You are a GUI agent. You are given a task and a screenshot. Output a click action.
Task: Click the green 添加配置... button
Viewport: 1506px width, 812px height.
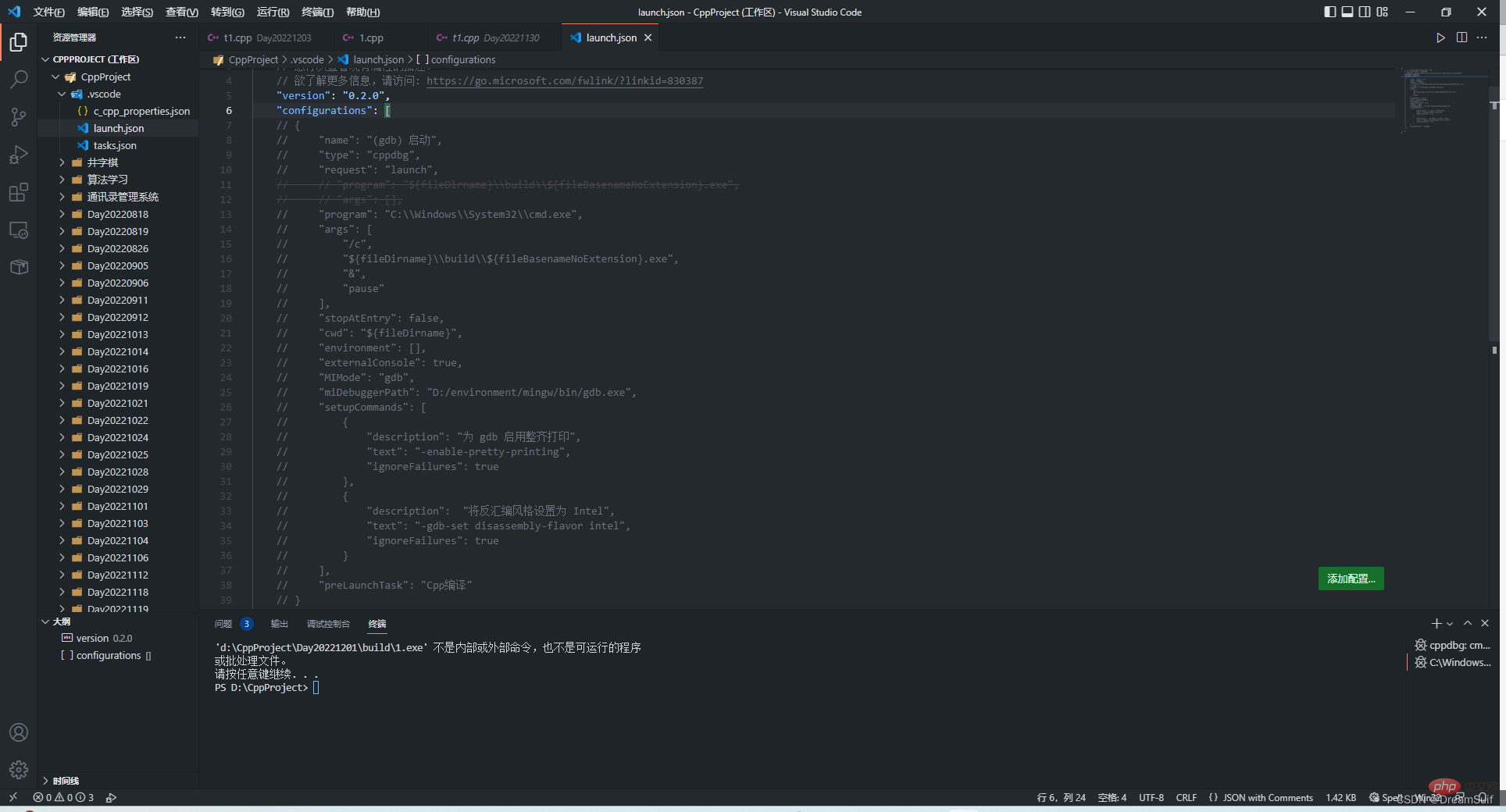1351,579
